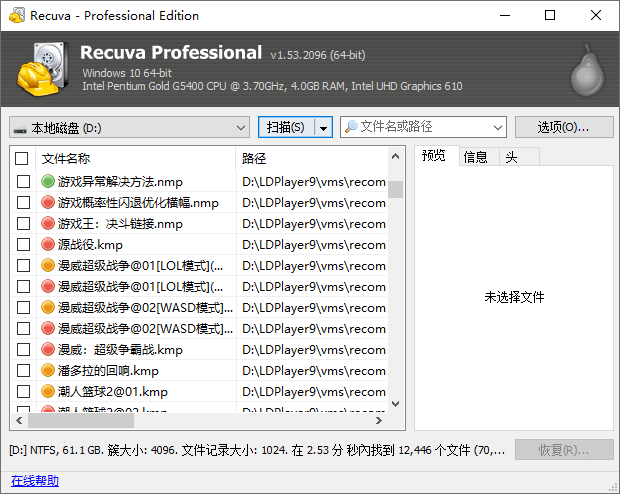Image resolution: width=620 pixels, height=494 pixels.
Task: Select the file name 游戏概率性闪退优化横幅.nmp
Action: click(x=138, y=203)
